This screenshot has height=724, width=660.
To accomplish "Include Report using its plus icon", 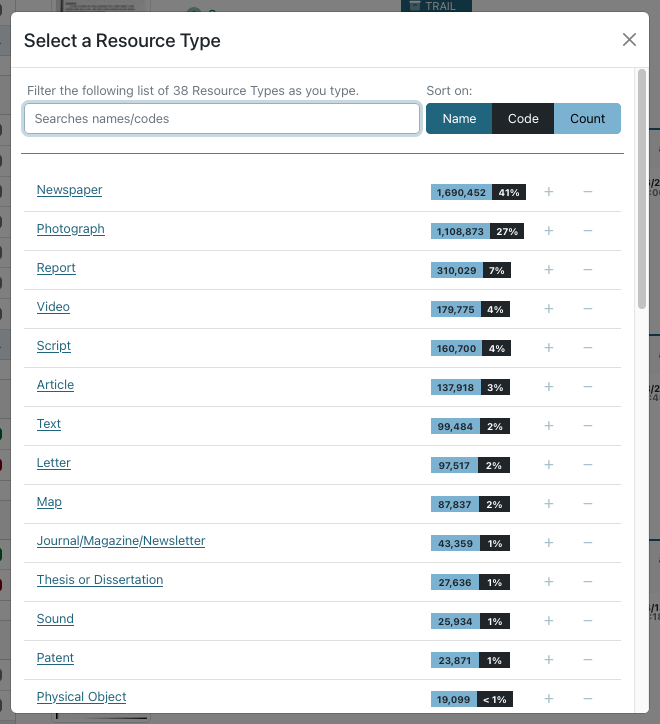I will click(548, 270).
